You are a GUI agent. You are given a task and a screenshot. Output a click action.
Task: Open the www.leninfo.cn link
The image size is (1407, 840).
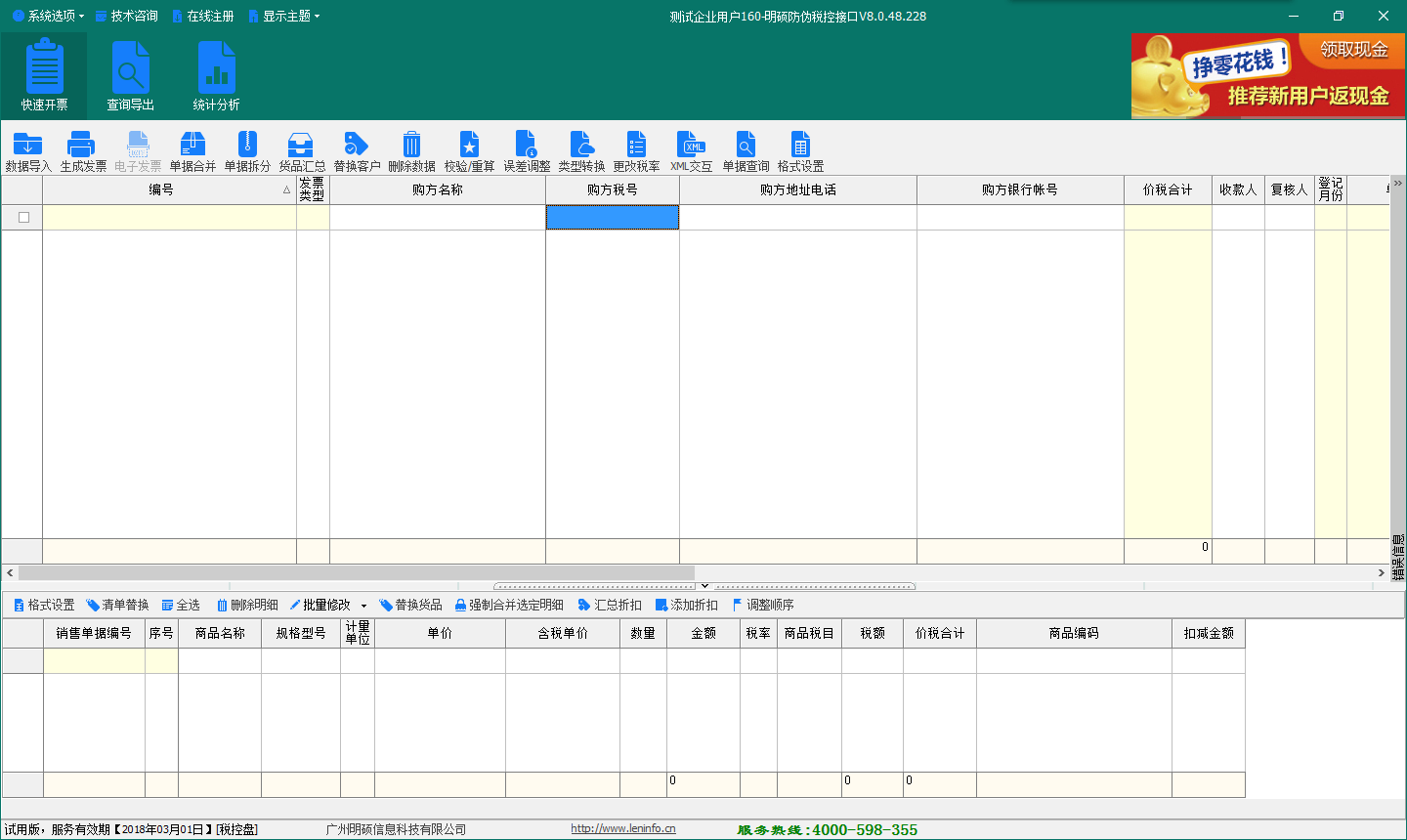click(622, 829)
